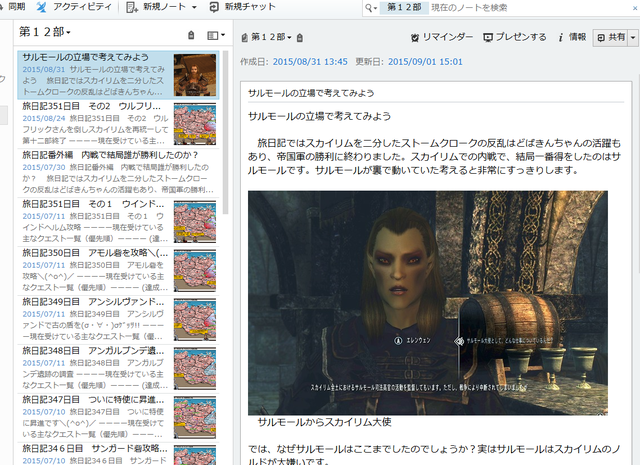
Task: Select note 旅日記348日目 アンガルブンデ遺...
Action: 118,369
